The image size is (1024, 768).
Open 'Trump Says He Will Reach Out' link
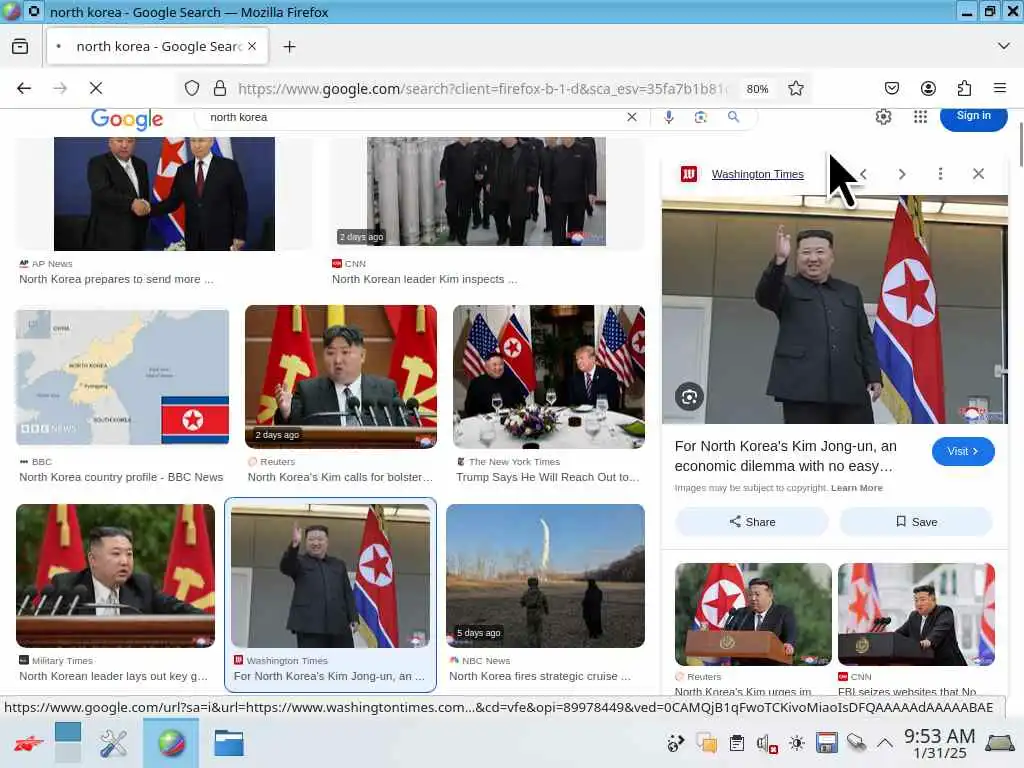tap(547, 477)
